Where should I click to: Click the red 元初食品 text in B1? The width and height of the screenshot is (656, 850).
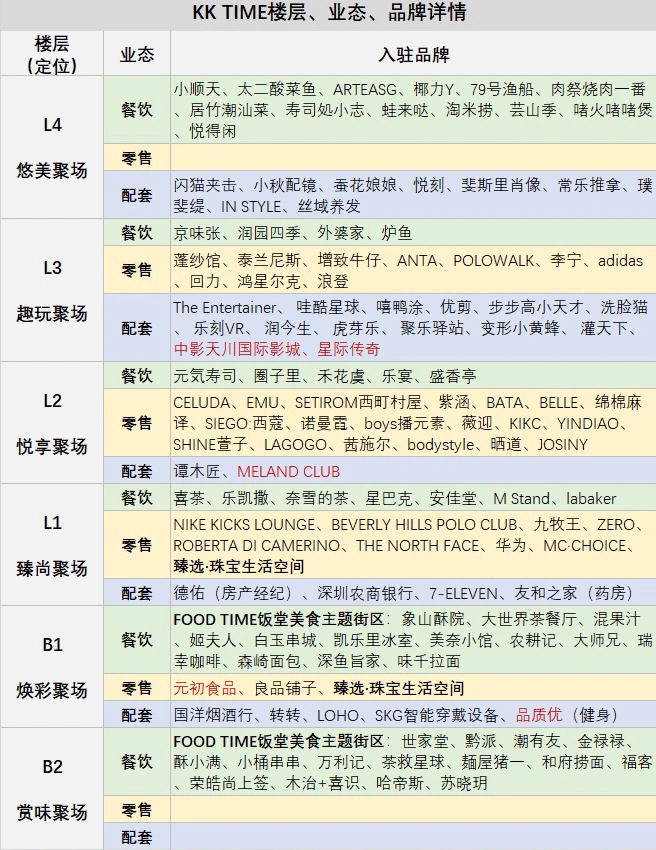click(x=205, y=688)
